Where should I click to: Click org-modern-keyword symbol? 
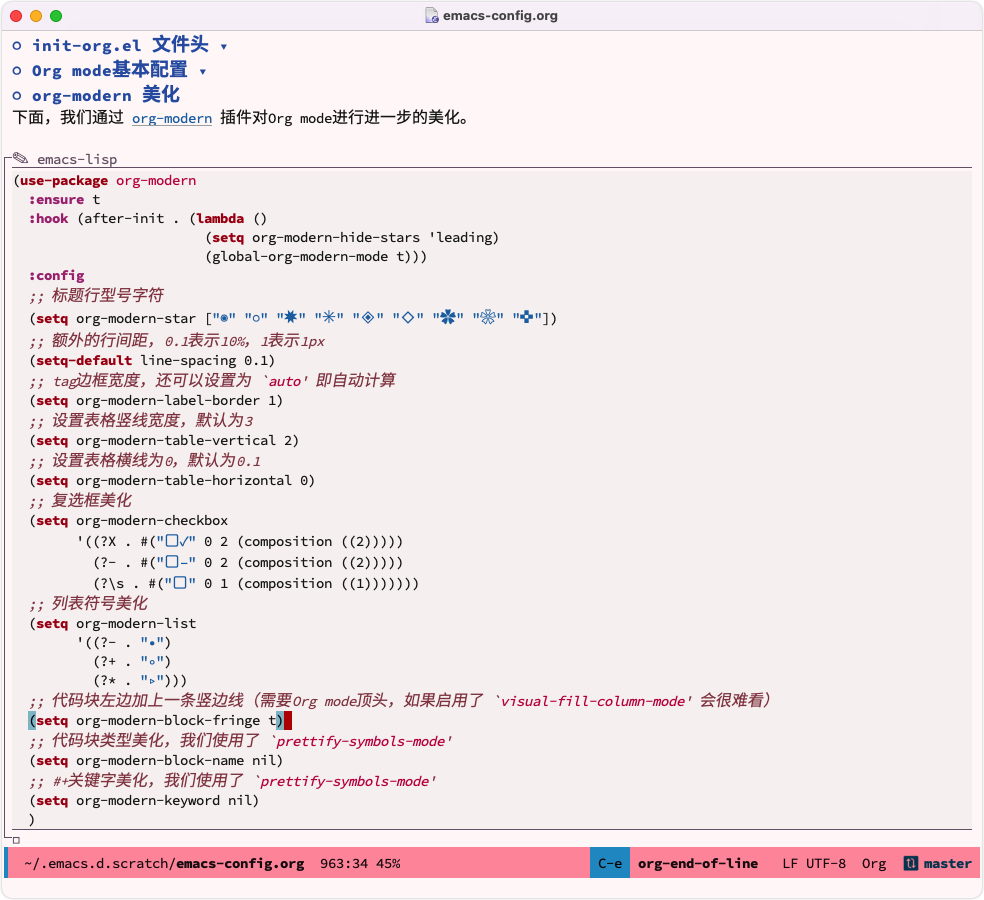148,801
